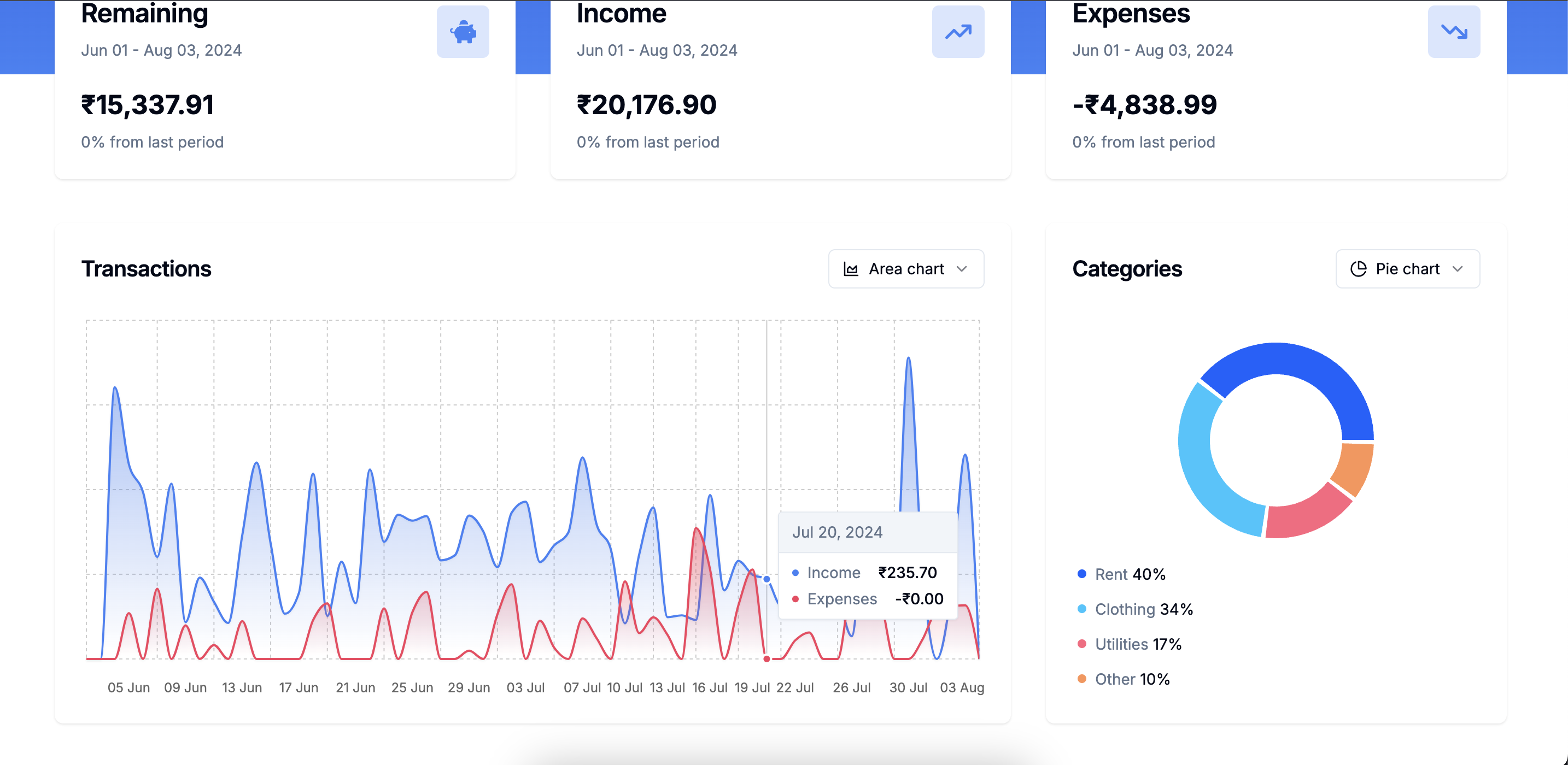Image resolution: width=1568 pixels, height=765 pixels.
Task: Click "0% from last period" under Income
Action: [x=648, y=142]
